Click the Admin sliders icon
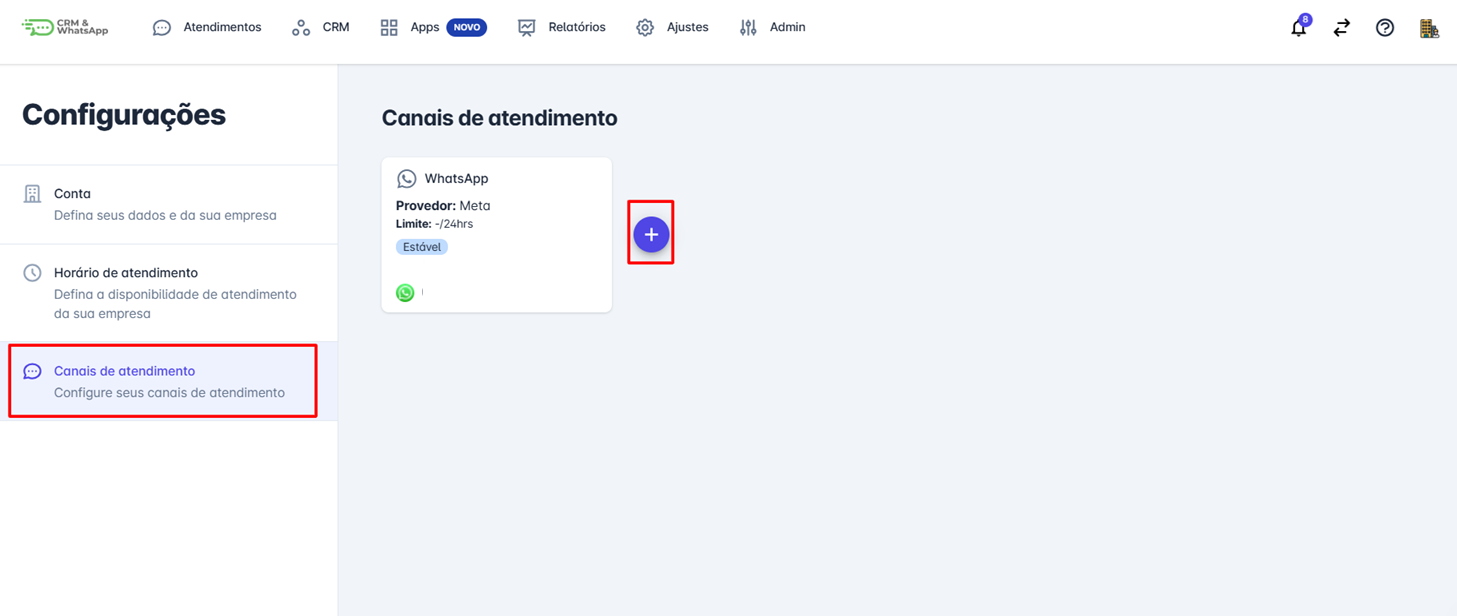This screenshot has height=616, width=1457. point(748,27)
